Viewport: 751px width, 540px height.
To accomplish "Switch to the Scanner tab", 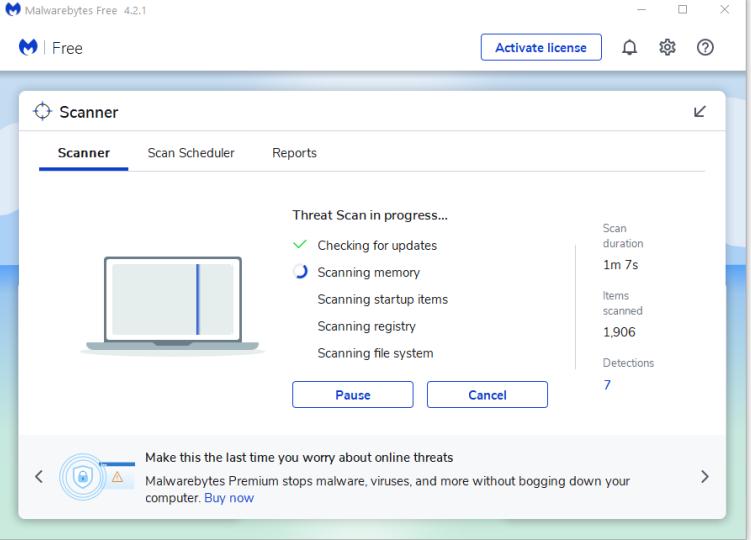I will tap(84, 153).
